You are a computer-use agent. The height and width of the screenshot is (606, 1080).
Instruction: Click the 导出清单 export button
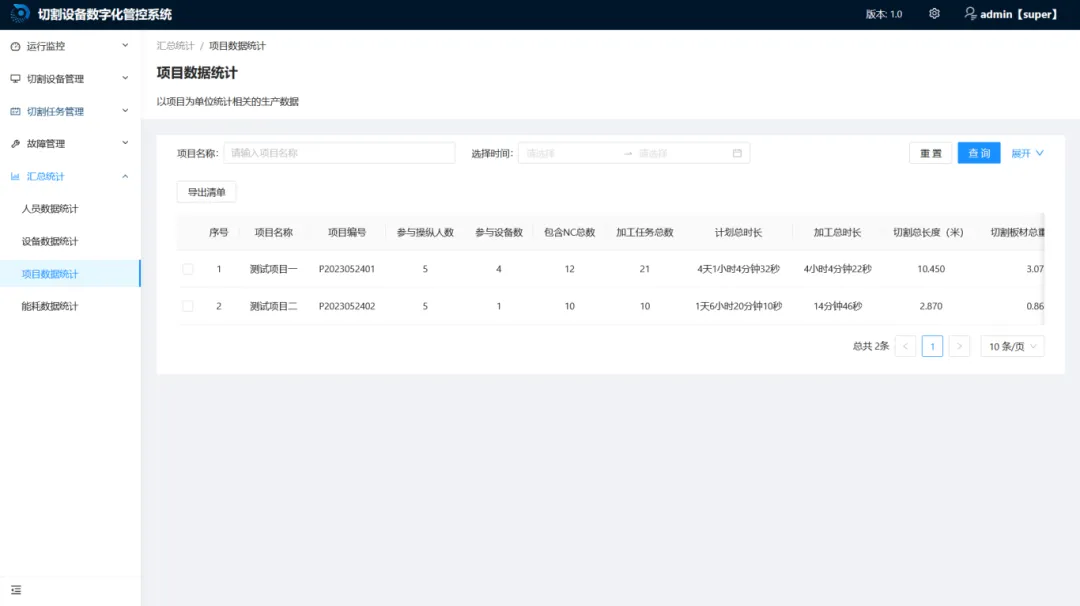[207, 192]
